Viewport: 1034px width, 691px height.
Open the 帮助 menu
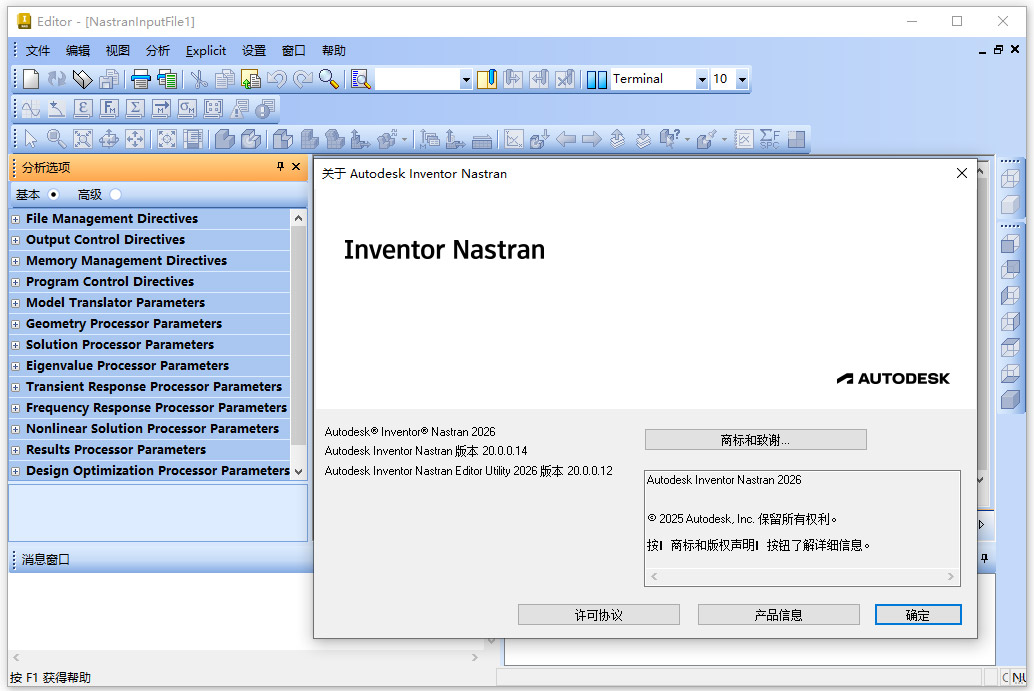[x=332, y=50]
